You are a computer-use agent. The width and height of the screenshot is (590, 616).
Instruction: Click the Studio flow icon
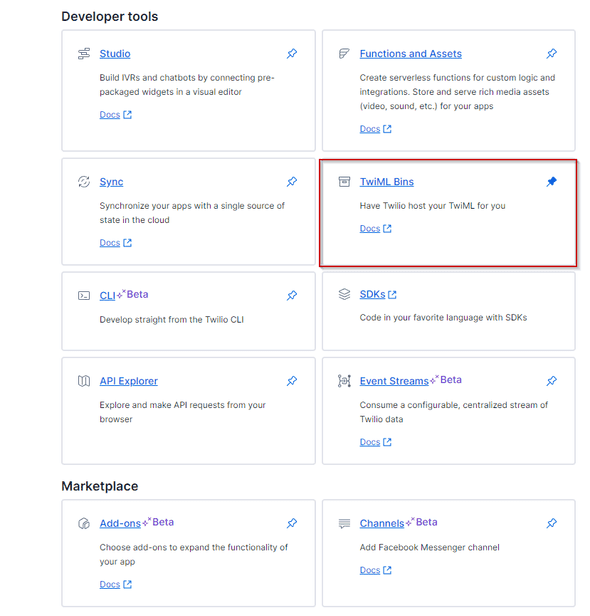(x=84, y=54)
